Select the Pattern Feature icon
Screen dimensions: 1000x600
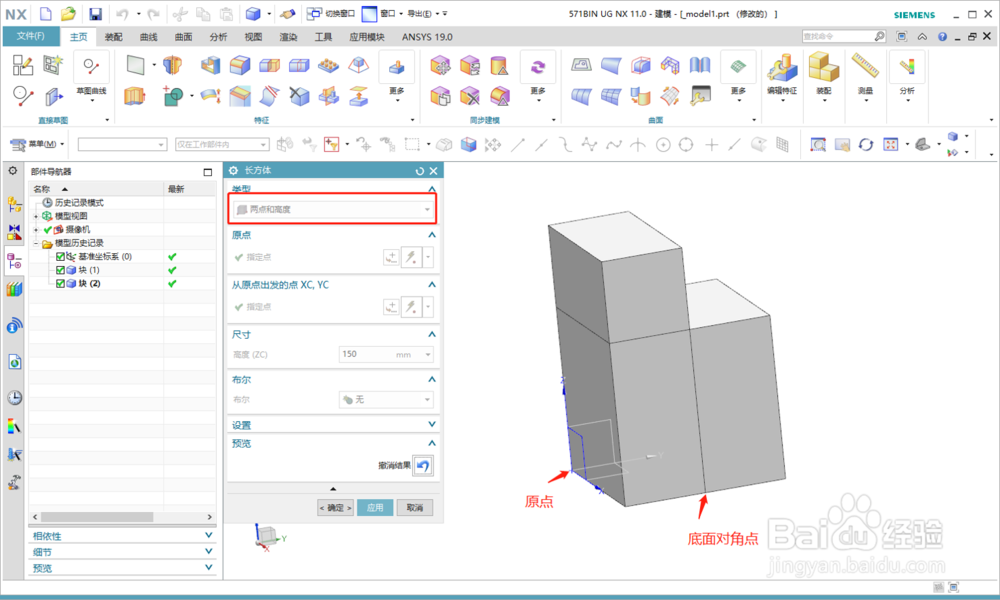point(328,64)
